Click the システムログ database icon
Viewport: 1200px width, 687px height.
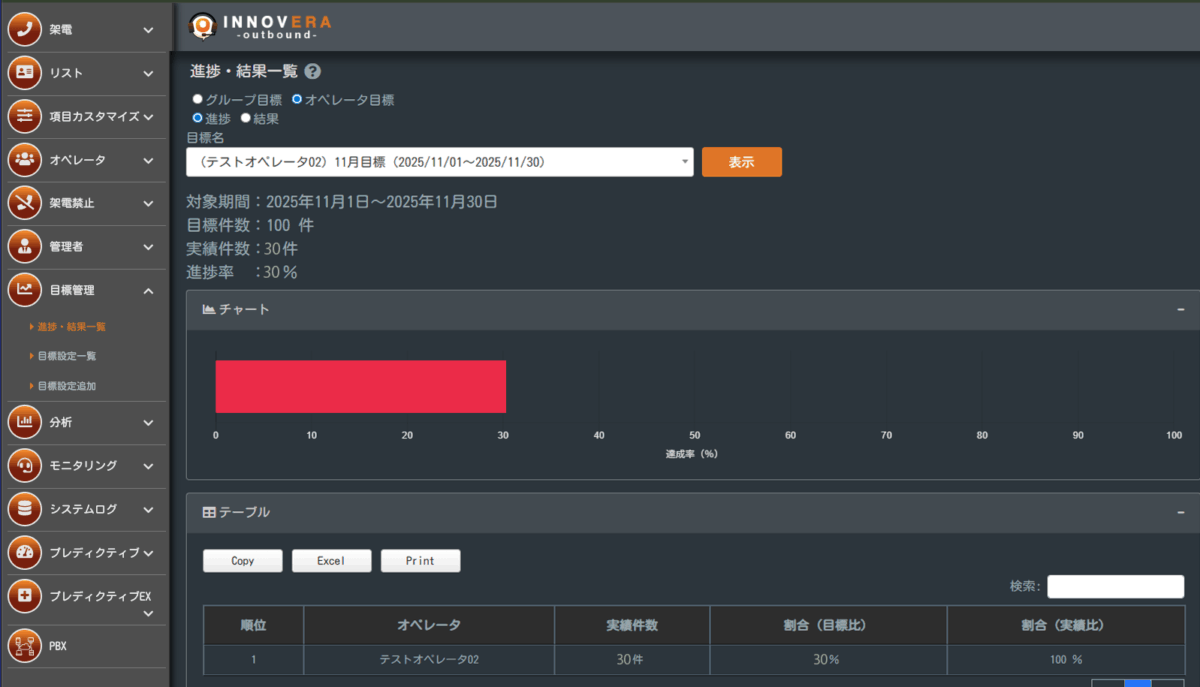(x=25, y=509)
